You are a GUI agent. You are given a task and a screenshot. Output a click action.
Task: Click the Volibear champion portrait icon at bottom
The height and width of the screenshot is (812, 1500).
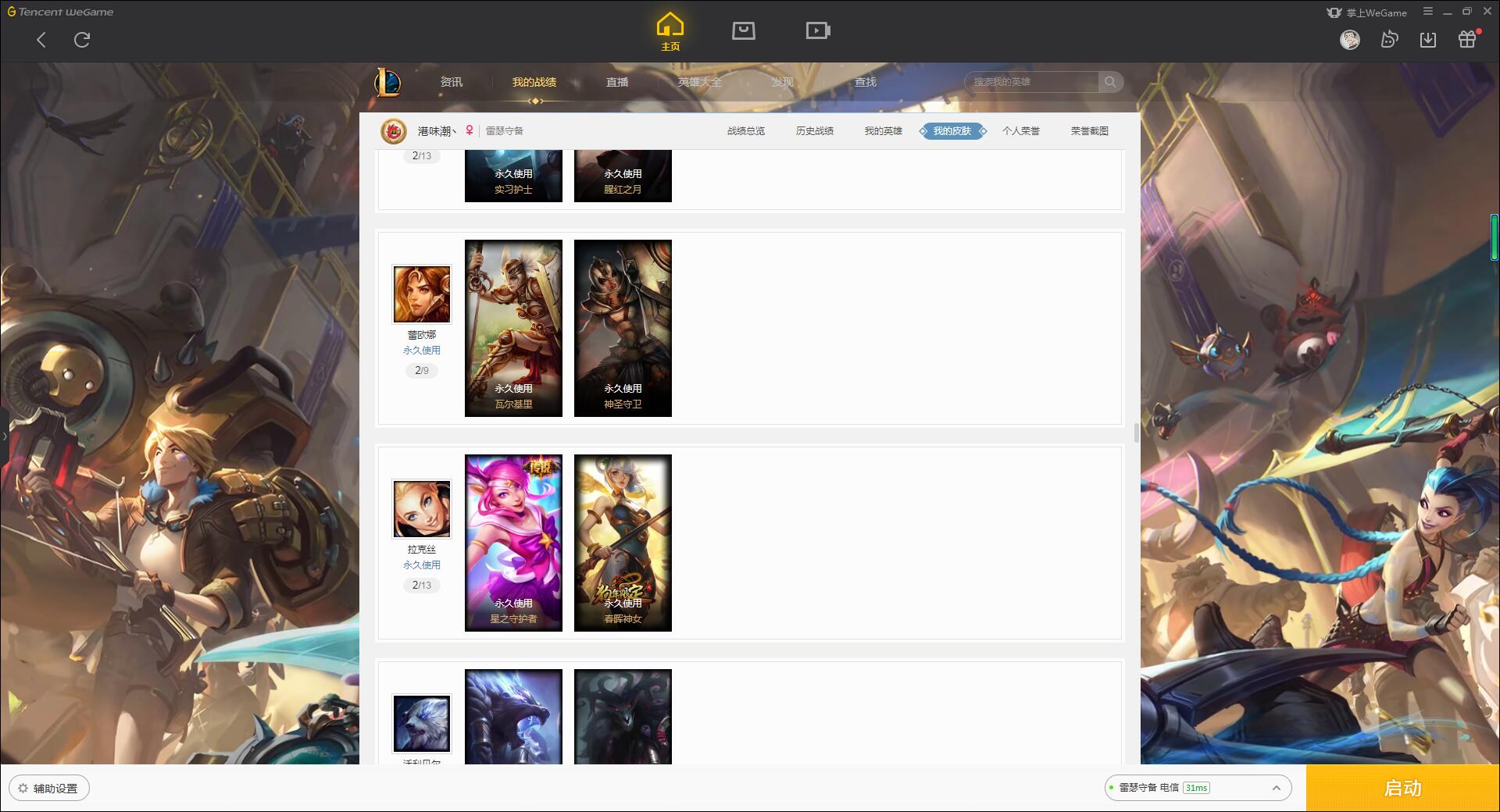[x=422, y=724]
